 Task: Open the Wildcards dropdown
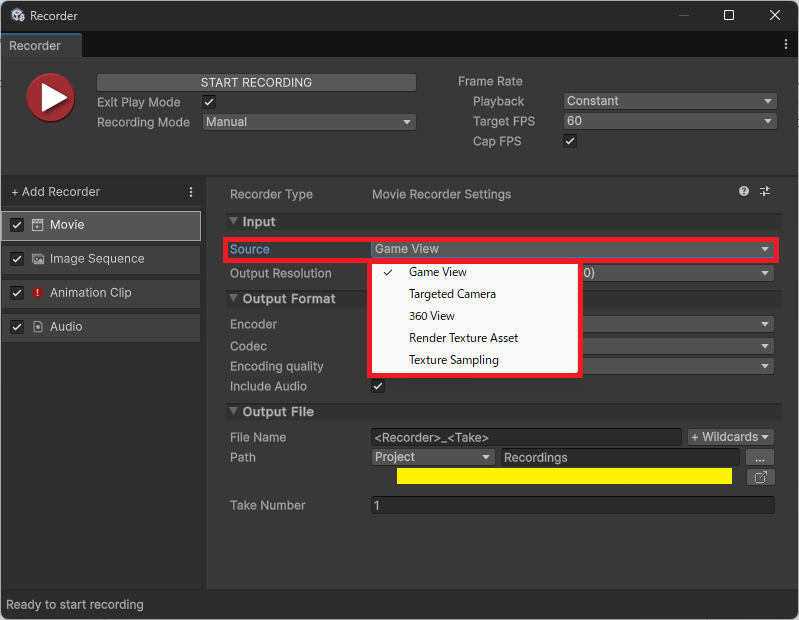pyautogui.click(x=730, y=437)
